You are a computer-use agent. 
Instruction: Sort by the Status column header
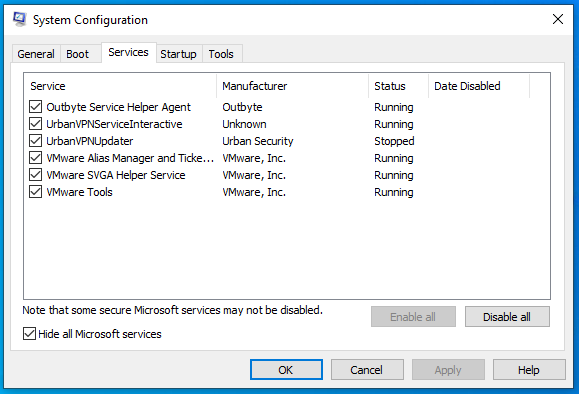click(x=398, y=86)
